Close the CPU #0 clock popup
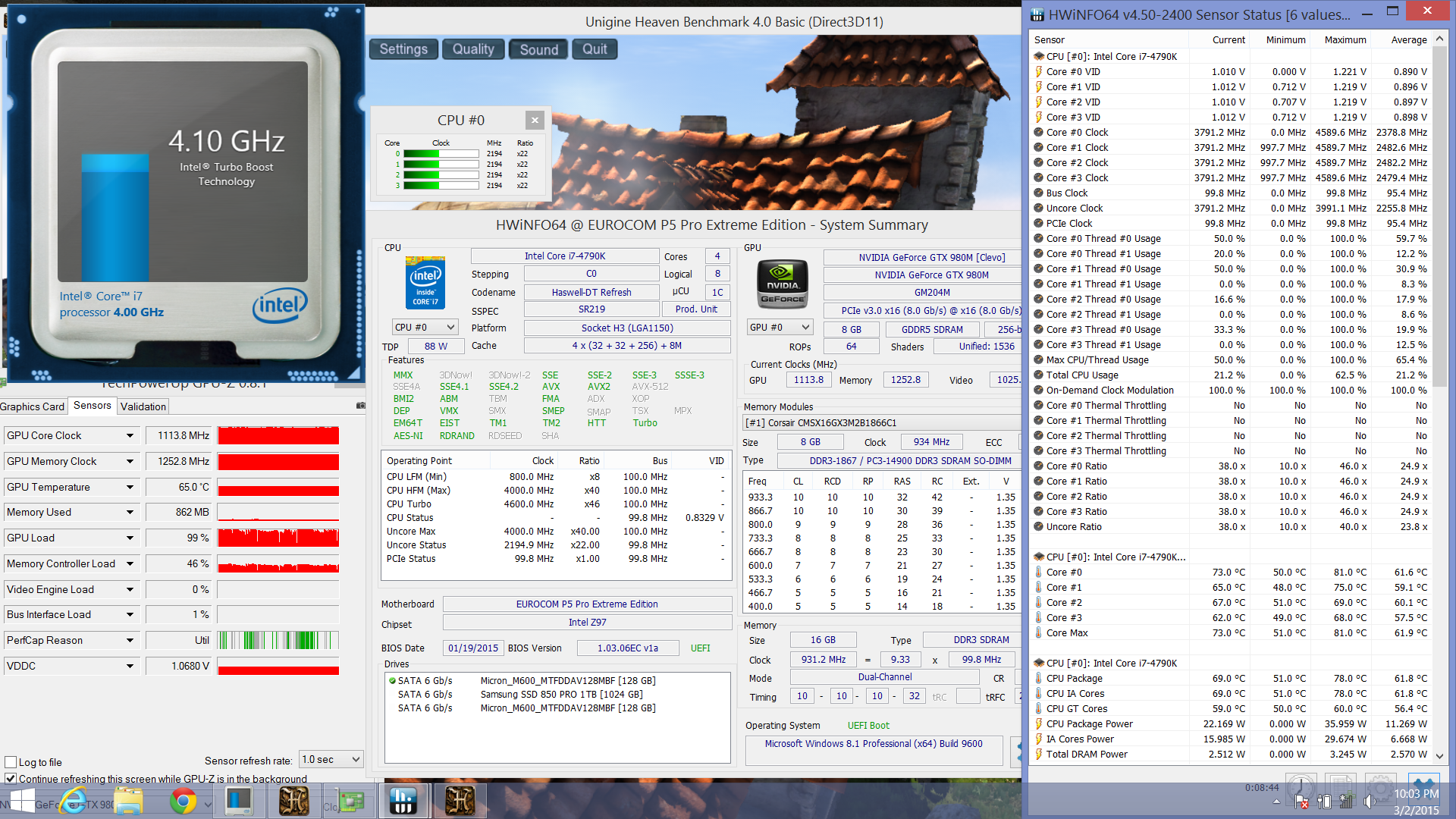 535,120
